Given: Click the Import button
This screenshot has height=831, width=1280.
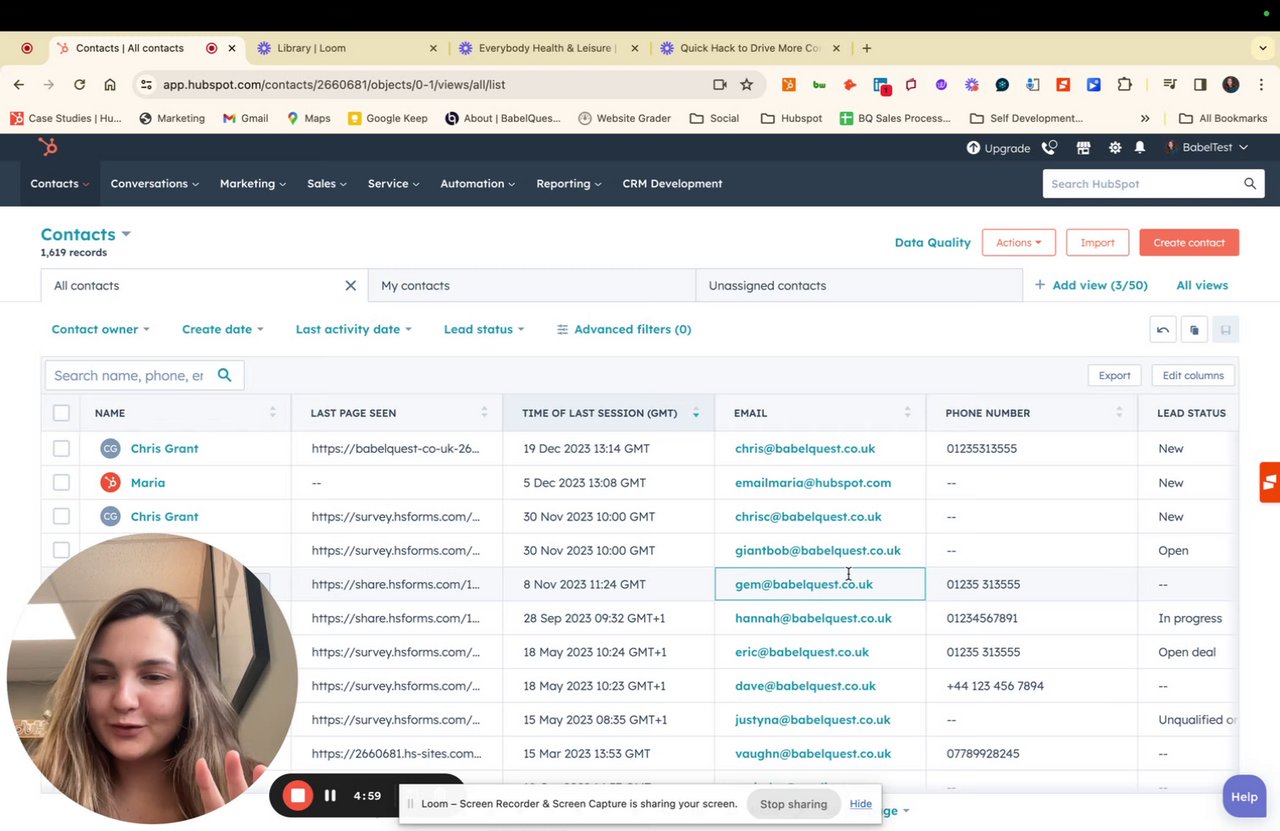Looking at the screenshot, I should click(x=1097, y=242).
